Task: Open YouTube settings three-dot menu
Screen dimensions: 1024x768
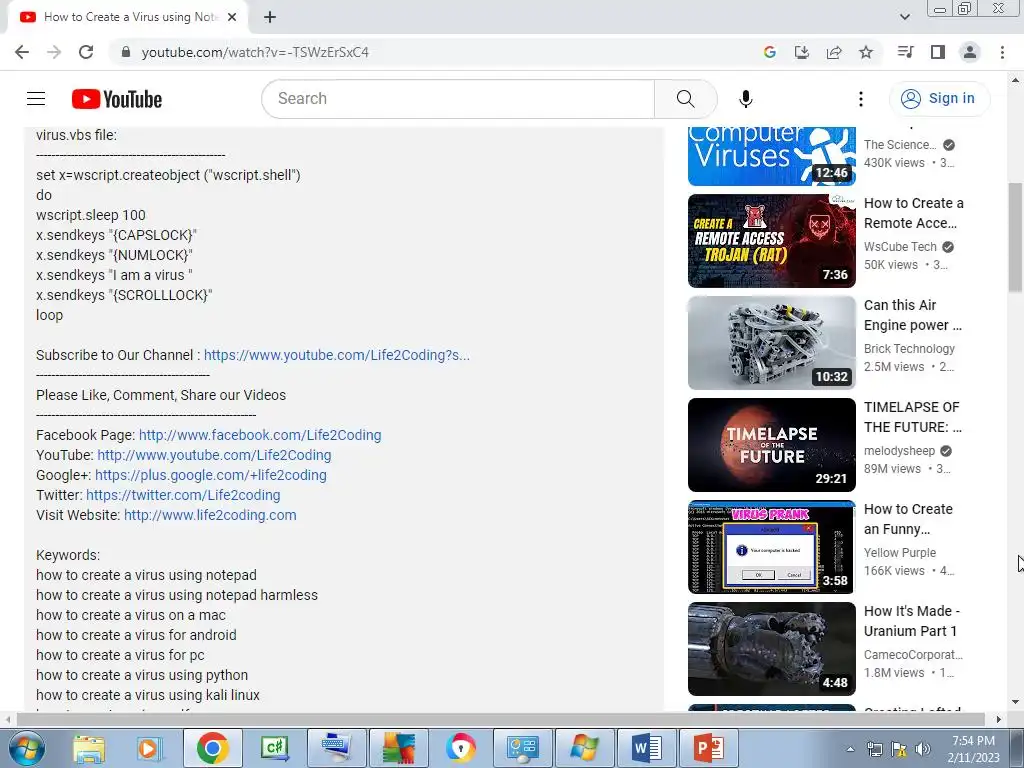Action: pyautogui.click(x=861, y=99)
